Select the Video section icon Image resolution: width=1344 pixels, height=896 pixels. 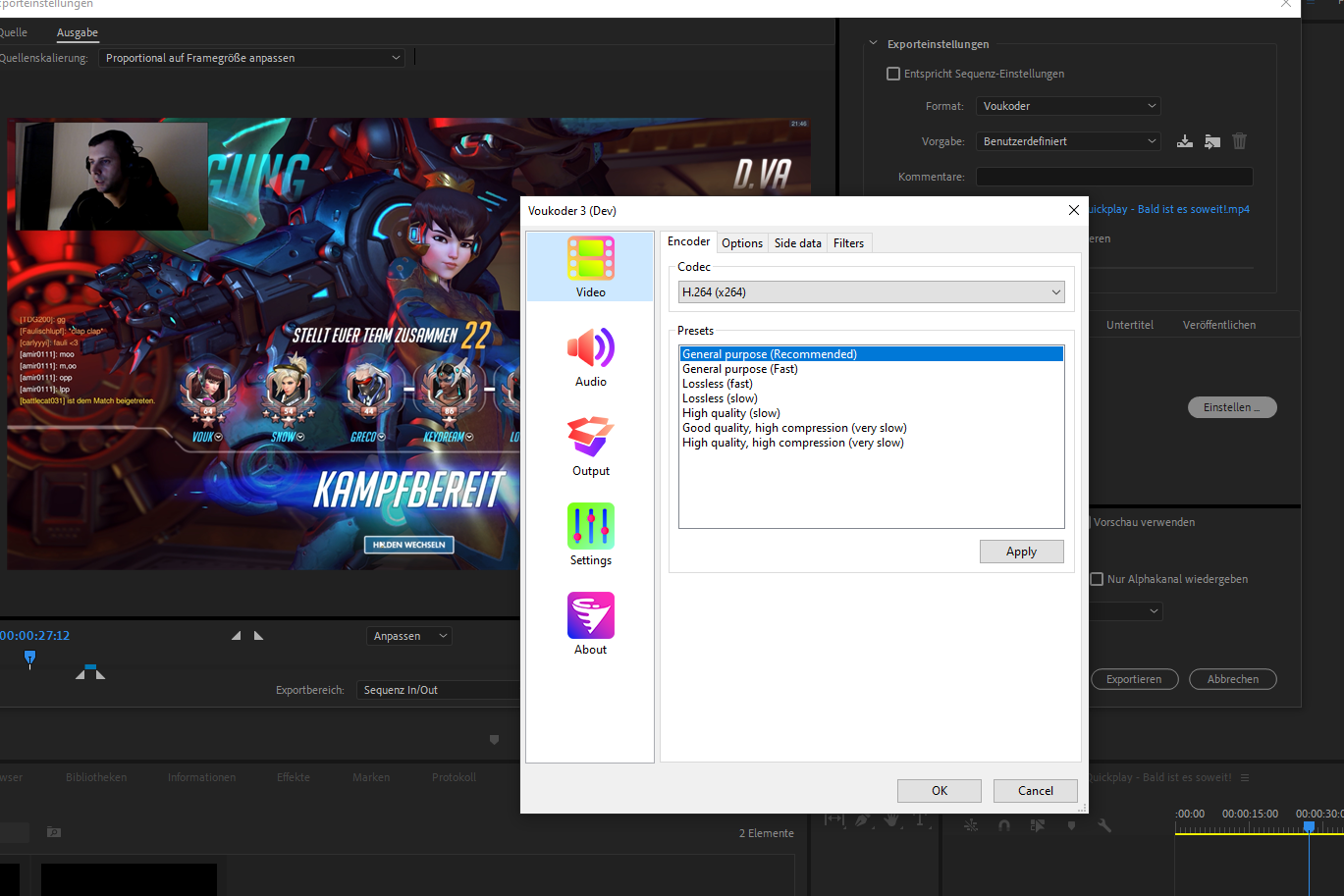[x=590, y=267]
